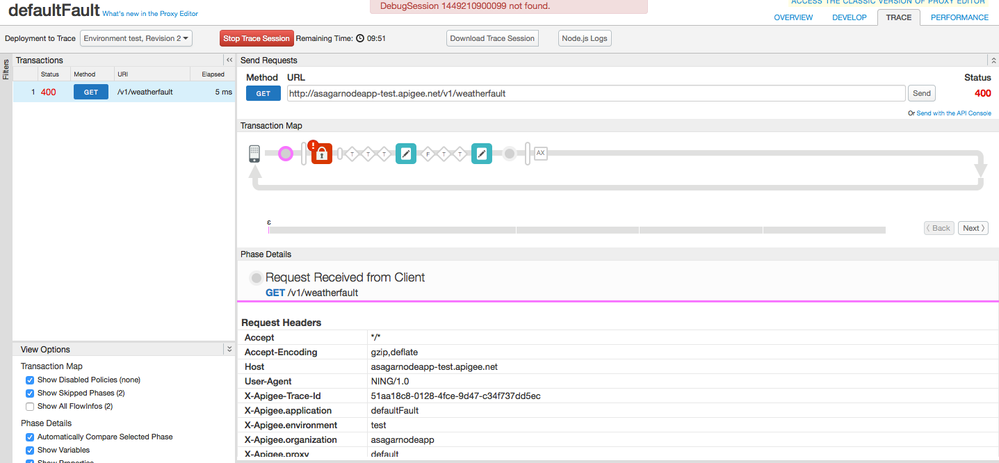Open the red lock policy with error

pyautogui.click(x=321, y=153)
